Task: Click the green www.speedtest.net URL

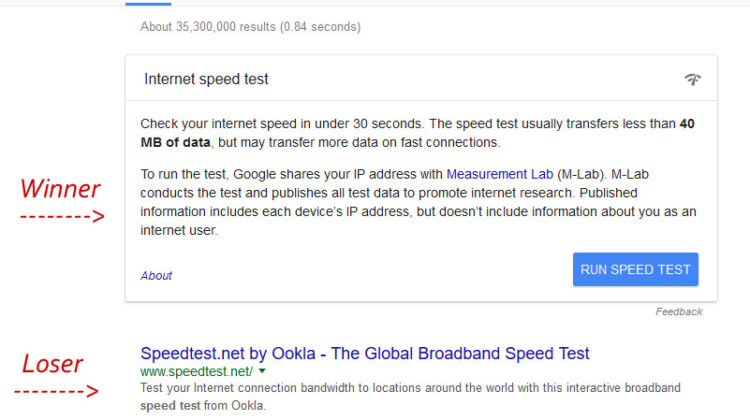Action: [196, 371]
